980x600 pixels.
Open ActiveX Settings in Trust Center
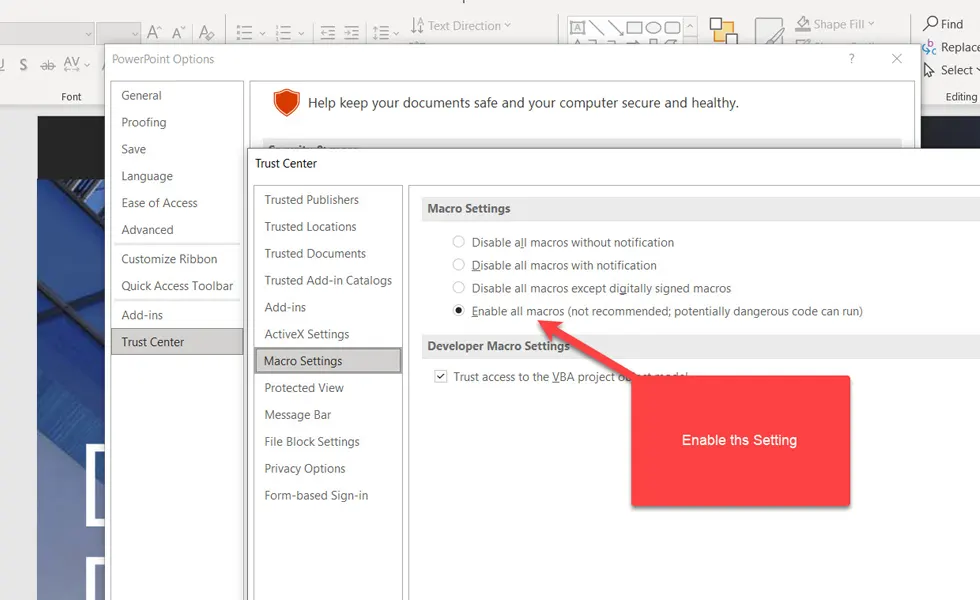(x=328, y=334)
